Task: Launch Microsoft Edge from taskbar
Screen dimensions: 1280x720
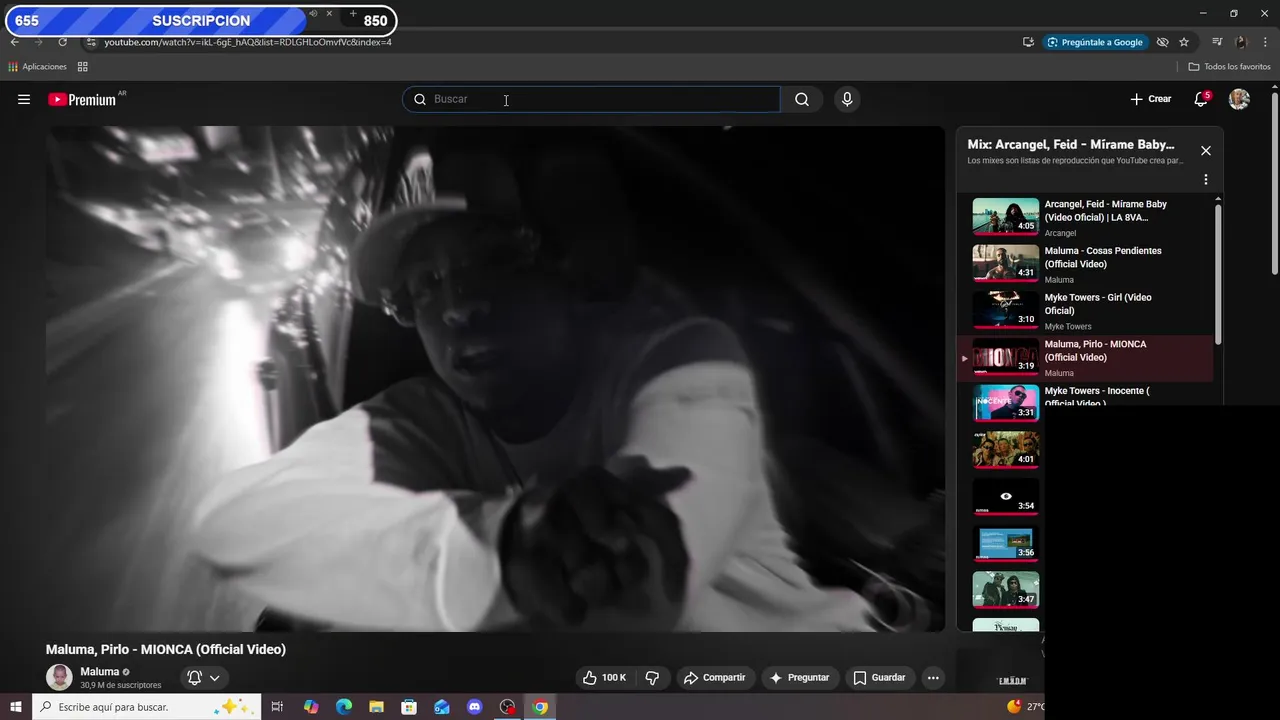Action: (343, 707)
